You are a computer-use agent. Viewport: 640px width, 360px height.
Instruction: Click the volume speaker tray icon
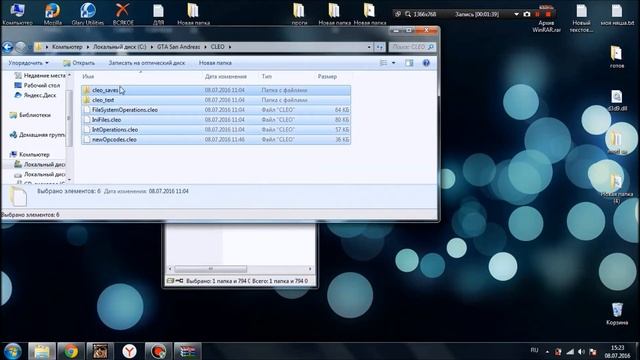582,351
